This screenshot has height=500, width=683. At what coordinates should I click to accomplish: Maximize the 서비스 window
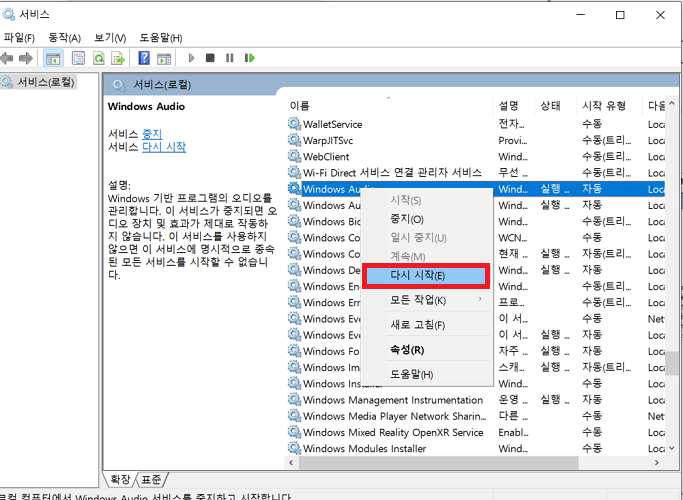click(620, 15)
